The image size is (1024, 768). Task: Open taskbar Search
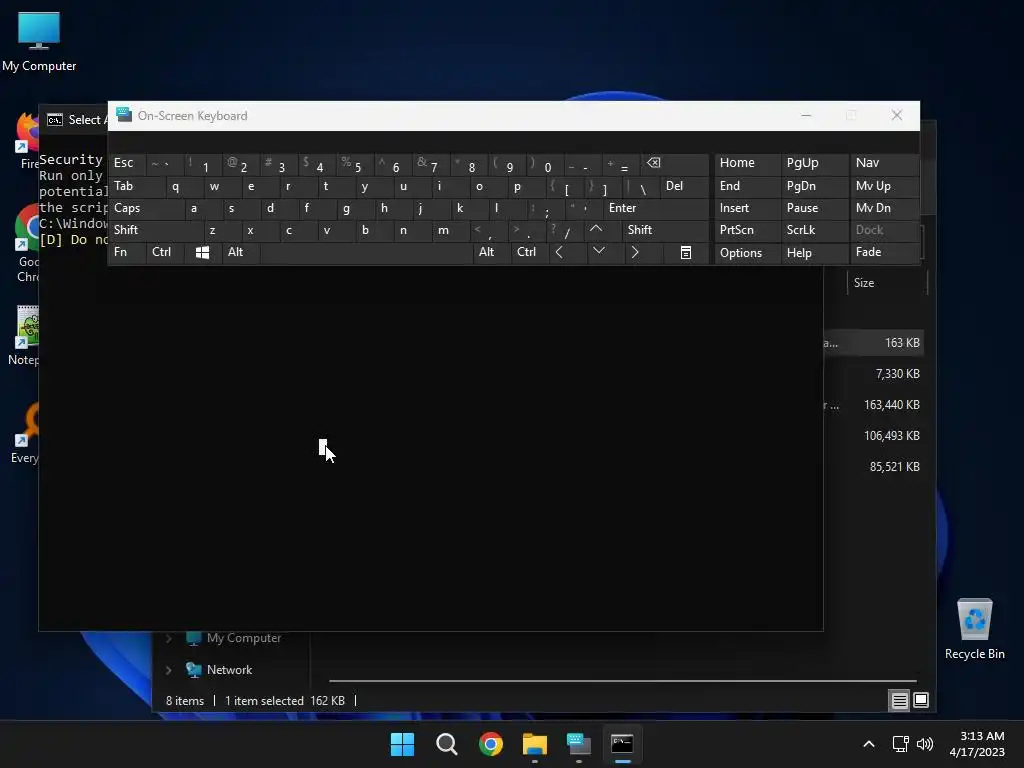pyautogui.click(x=447, y=744)
